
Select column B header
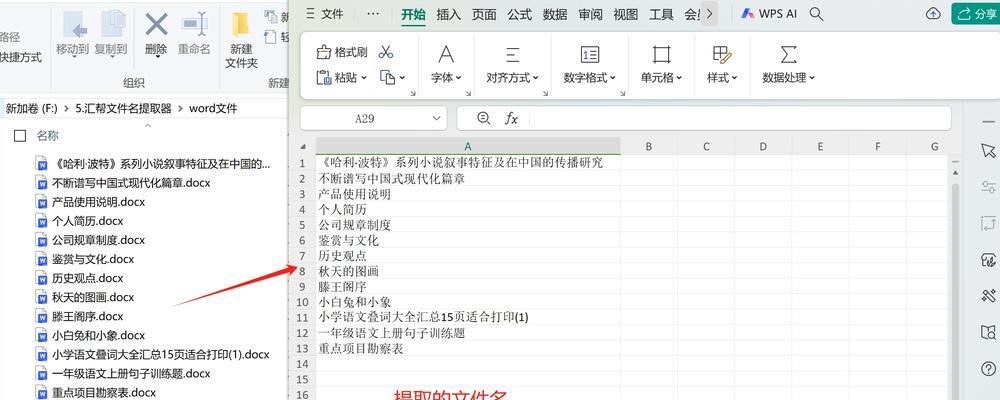click(649, 146)
